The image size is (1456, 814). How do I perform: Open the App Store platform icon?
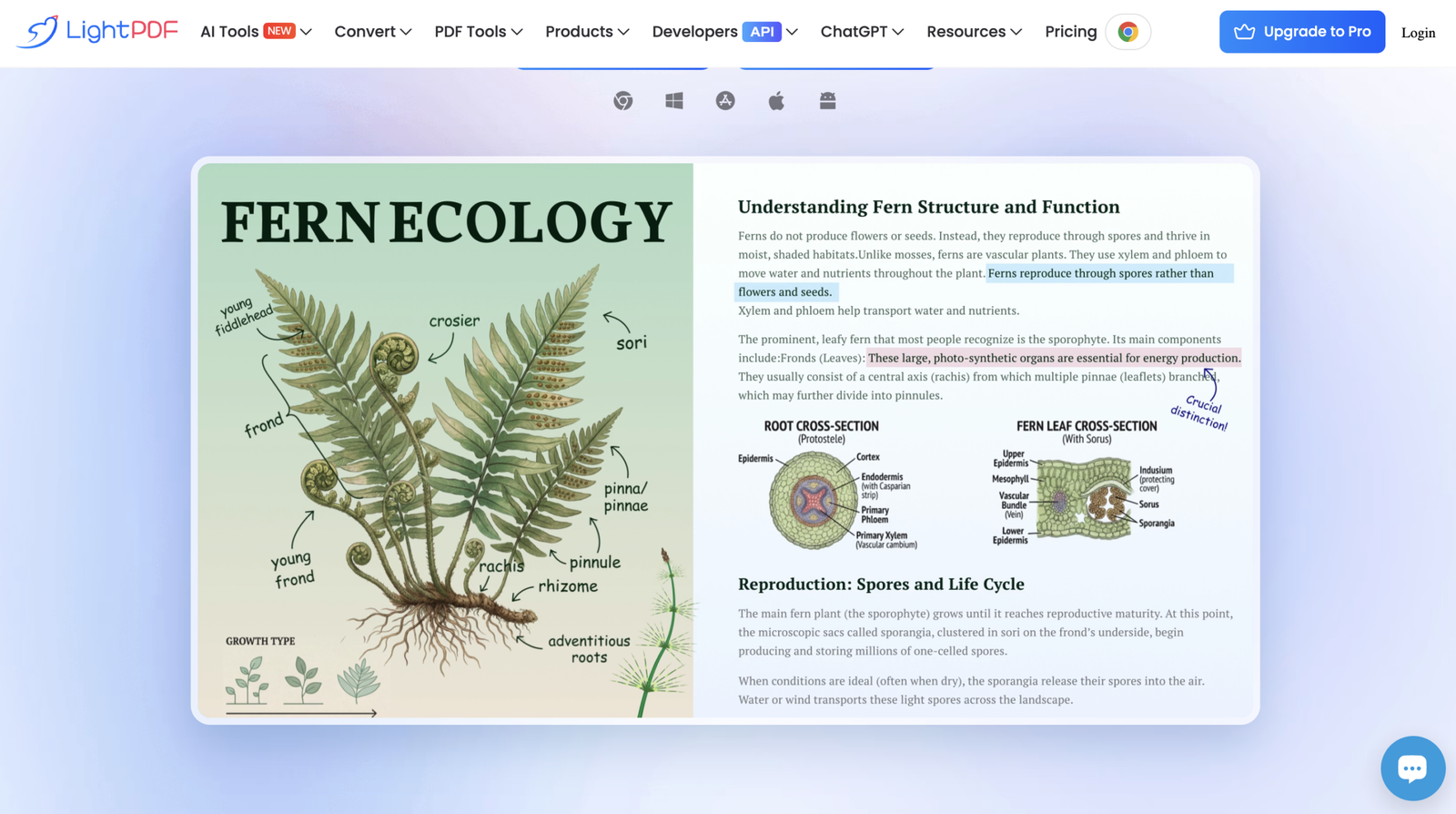click(x=725, y=101)
